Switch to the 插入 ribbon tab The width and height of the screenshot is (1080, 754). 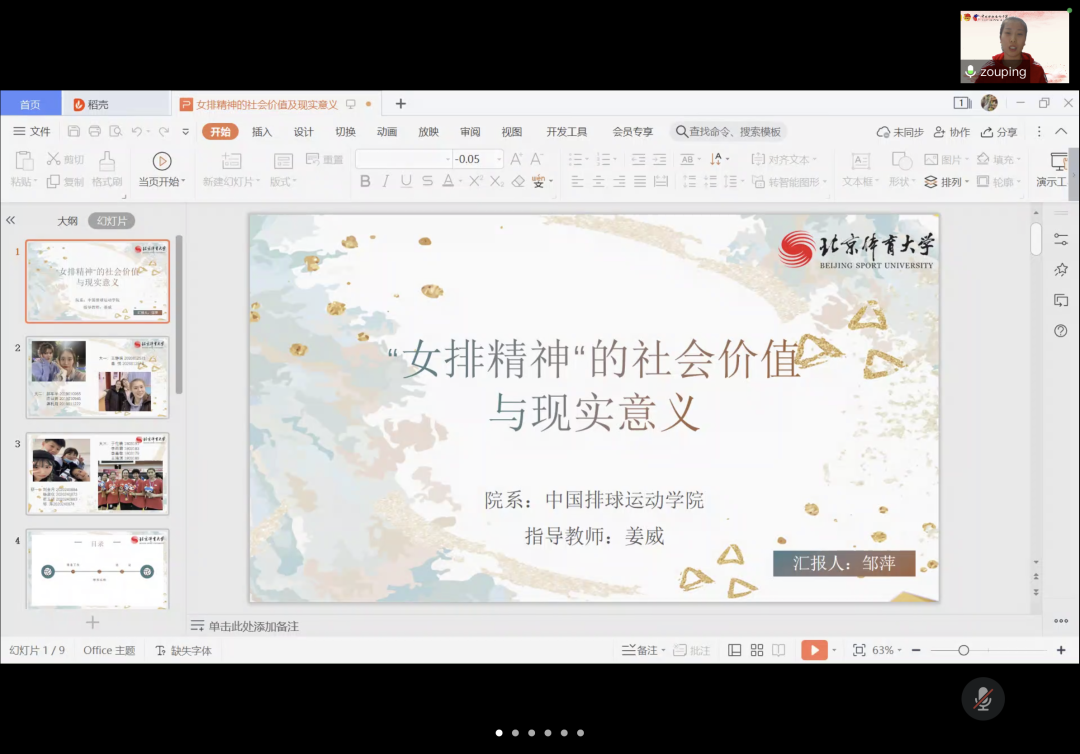tap(262, 132)
